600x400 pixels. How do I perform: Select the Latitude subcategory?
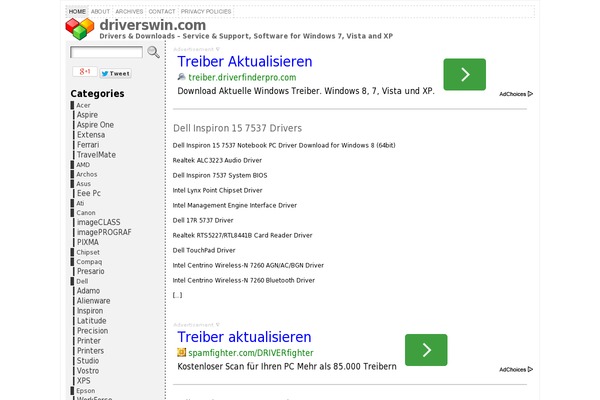pyautogui.click(x=91, y=321)
